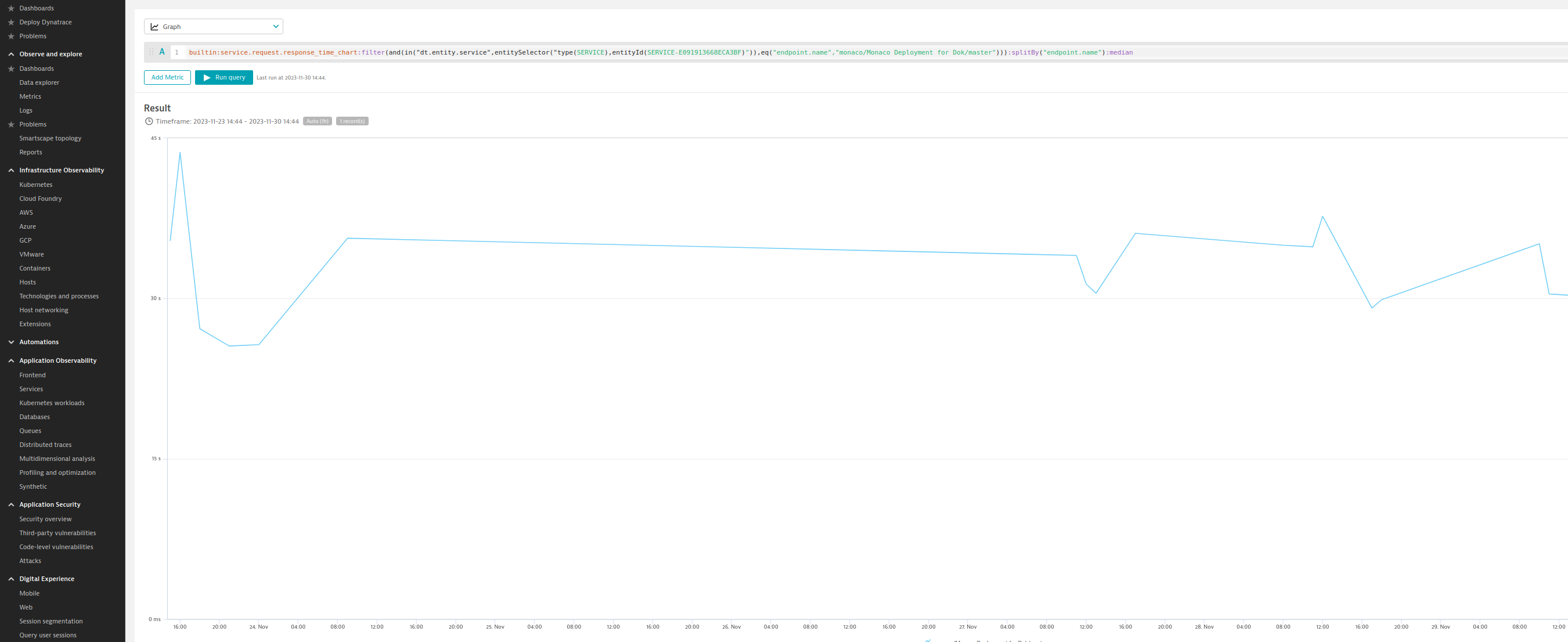1568x642 pixels.
Task: Expand the Automations section
Action: click(10, 342)
